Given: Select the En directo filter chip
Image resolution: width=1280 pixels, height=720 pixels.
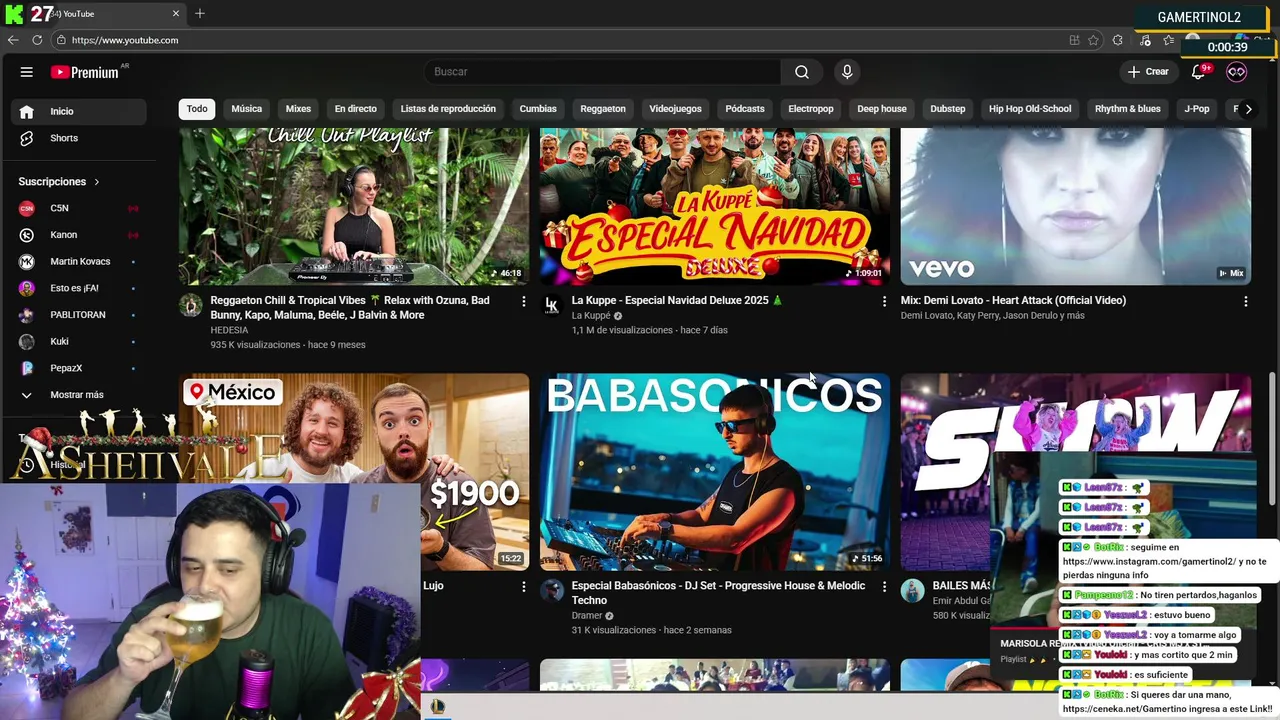Looking at the screenshot, I should pyautogui.click(x=355, y=109).
